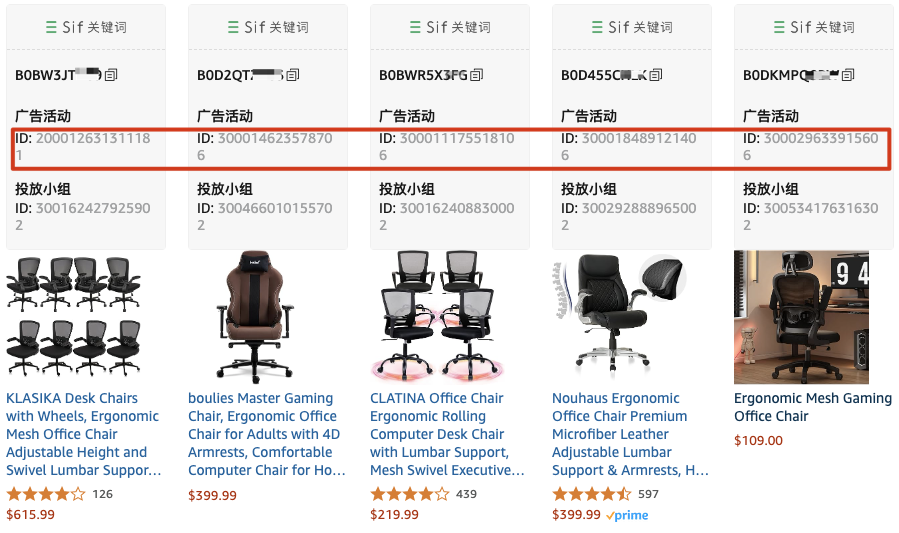Viewport: 899px width, 533px height.
Task: Open KLASIKA Desk Chairs product link
Action: tap(84, 434)
